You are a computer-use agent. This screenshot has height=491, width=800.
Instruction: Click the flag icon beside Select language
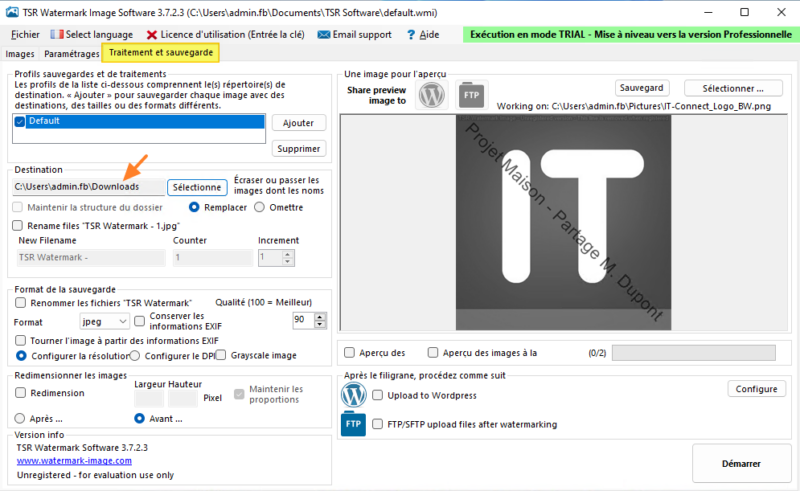57,34
